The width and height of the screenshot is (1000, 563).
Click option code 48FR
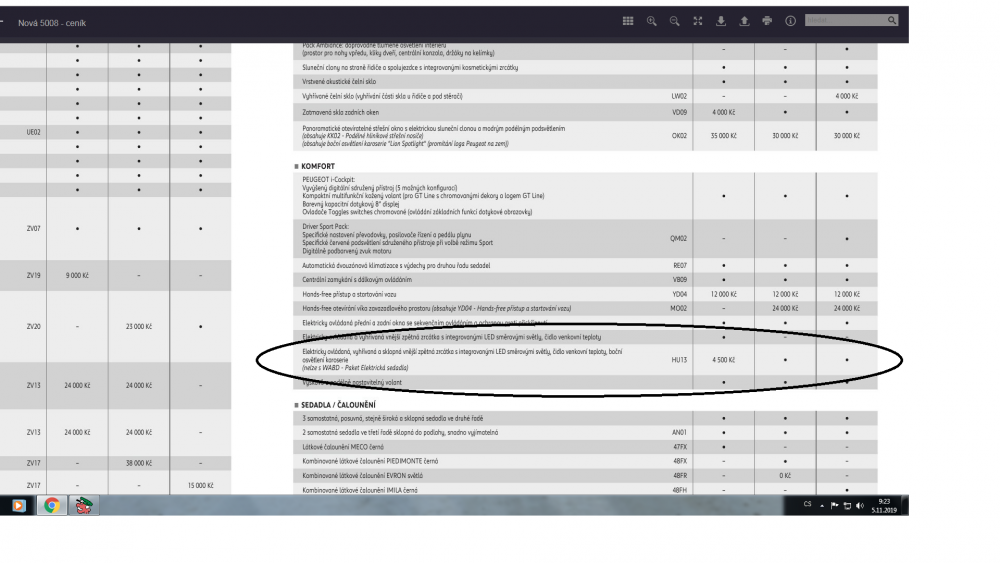click(680, 476)
